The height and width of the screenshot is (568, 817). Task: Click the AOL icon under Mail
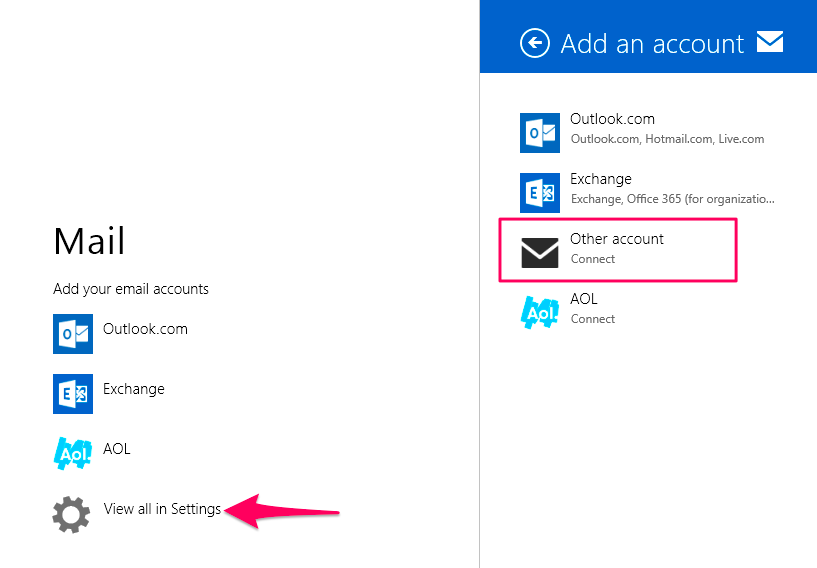pos(73,453)
